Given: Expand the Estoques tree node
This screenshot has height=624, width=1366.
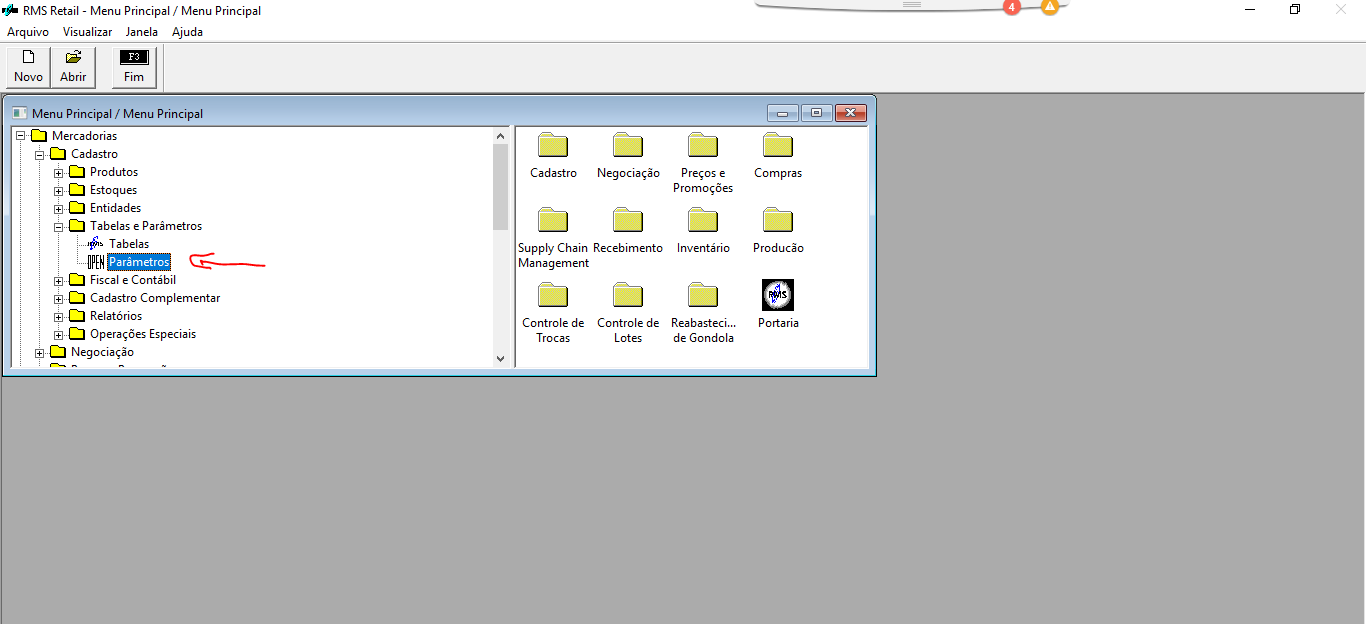Looking at the screenshot, I should [x=59, y=190].
